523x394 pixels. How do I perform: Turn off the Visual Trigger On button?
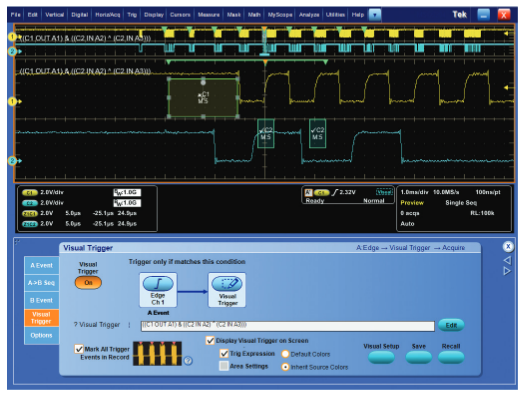click(x=88, y=283)
